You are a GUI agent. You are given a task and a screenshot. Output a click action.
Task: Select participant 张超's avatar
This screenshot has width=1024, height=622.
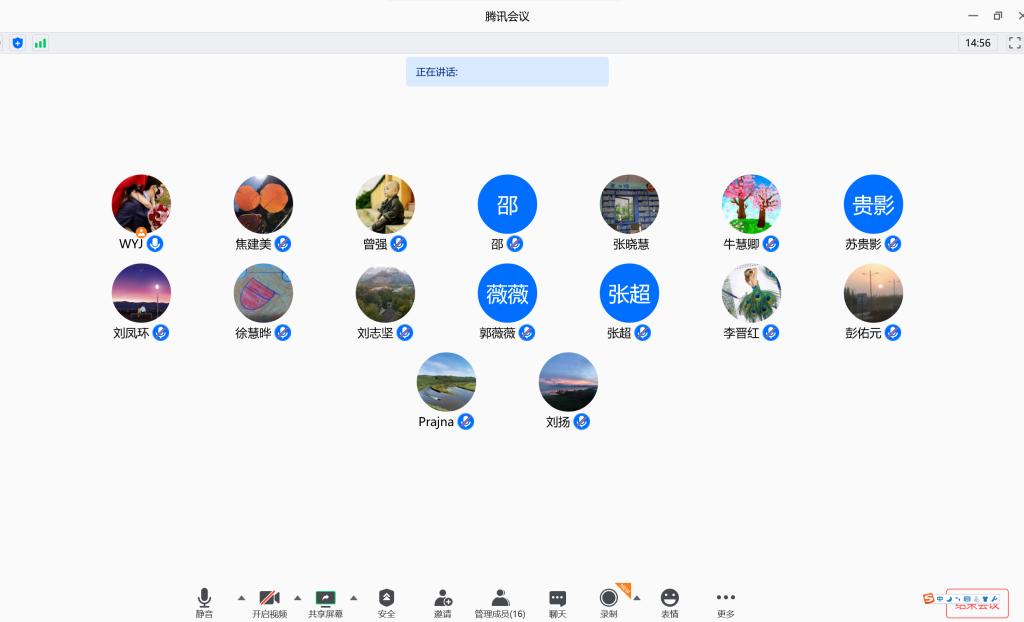tap(629, 293)
